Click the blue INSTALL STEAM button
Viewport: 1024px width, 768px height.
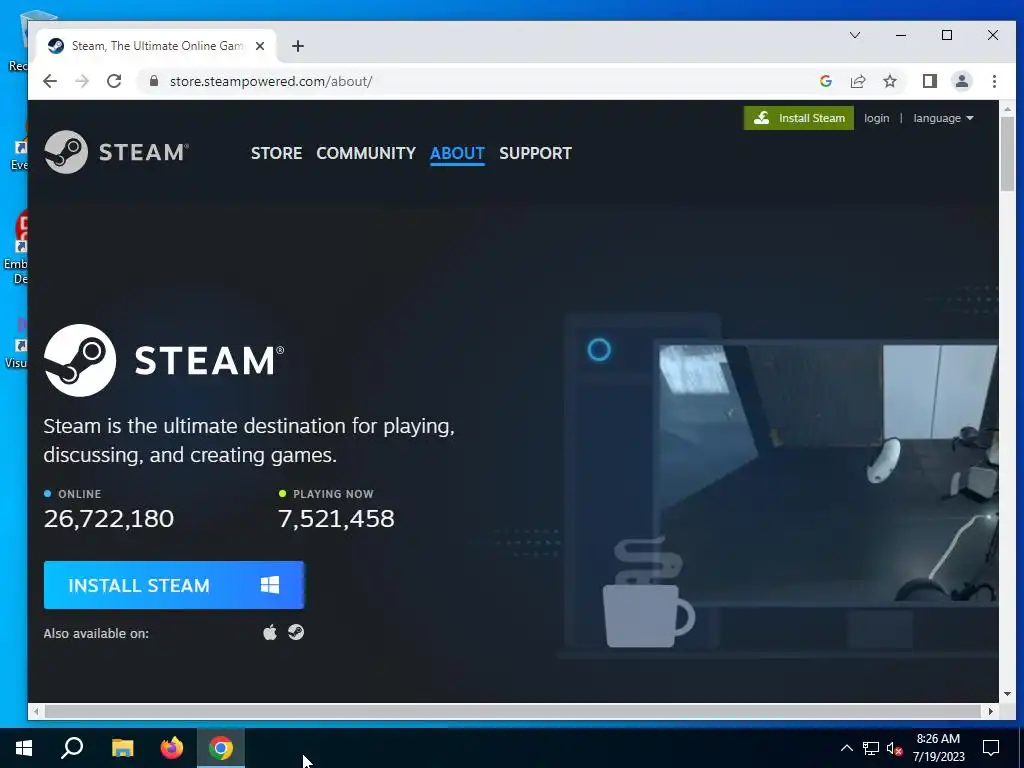(174, 585)
